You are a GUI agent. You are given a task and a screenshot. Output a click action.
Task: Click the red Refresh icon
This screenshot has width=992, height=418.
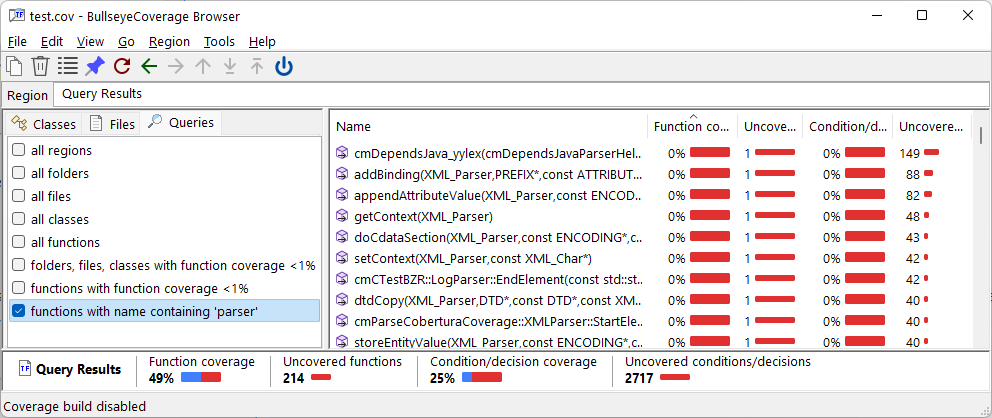click(x=122, y=66)
